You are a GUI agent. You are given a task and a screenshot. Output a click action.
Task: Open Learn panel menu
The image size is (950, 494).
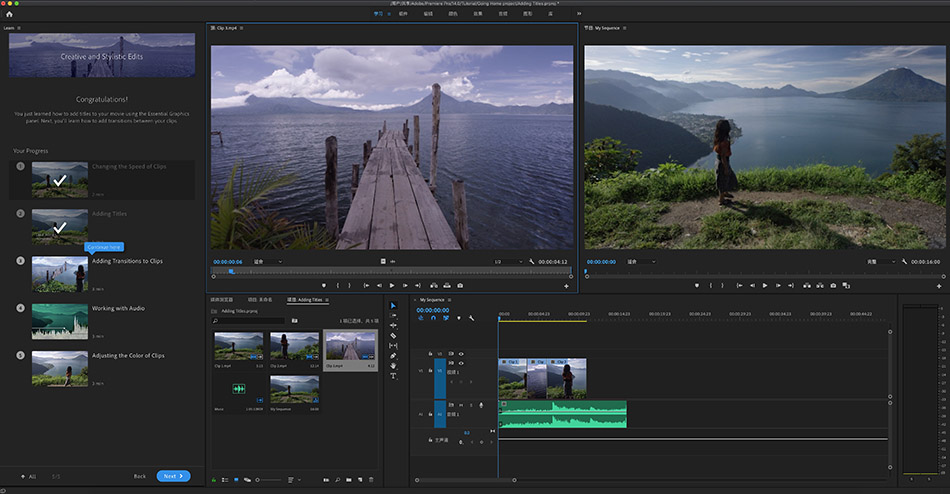click(x=19, y=28)
